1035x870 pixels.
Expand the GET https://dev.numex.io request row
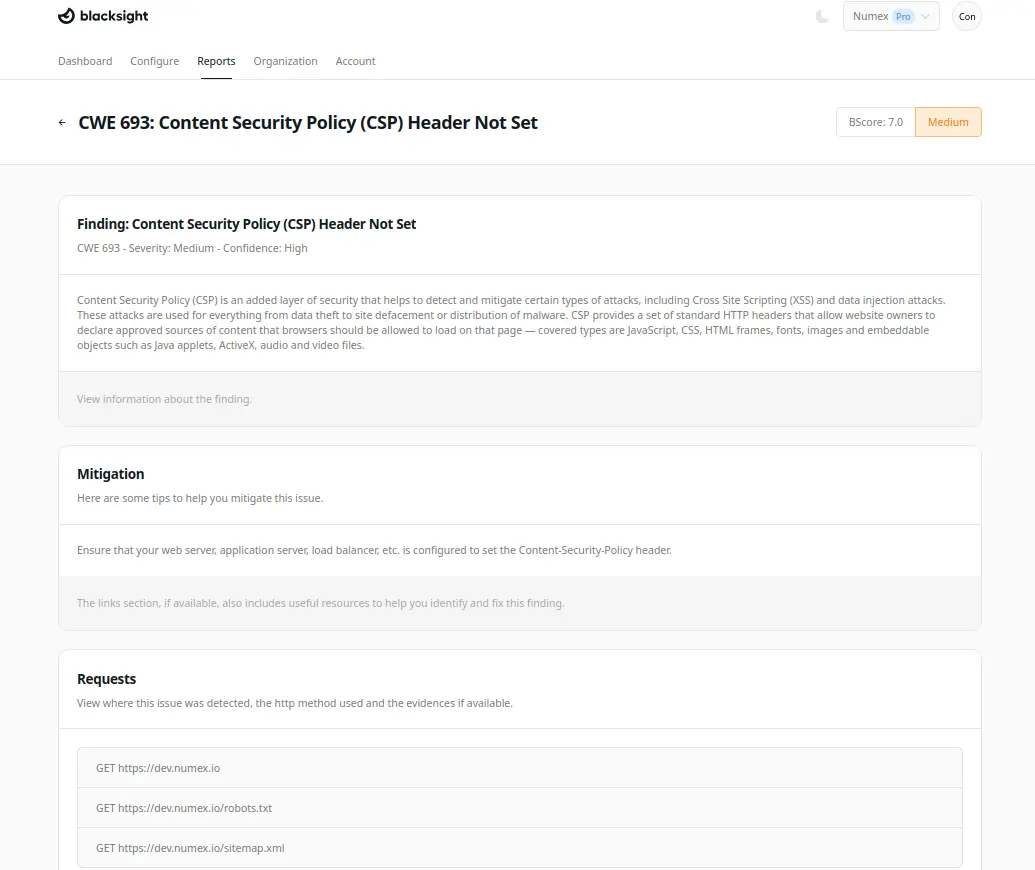click(x=519, y=768)
